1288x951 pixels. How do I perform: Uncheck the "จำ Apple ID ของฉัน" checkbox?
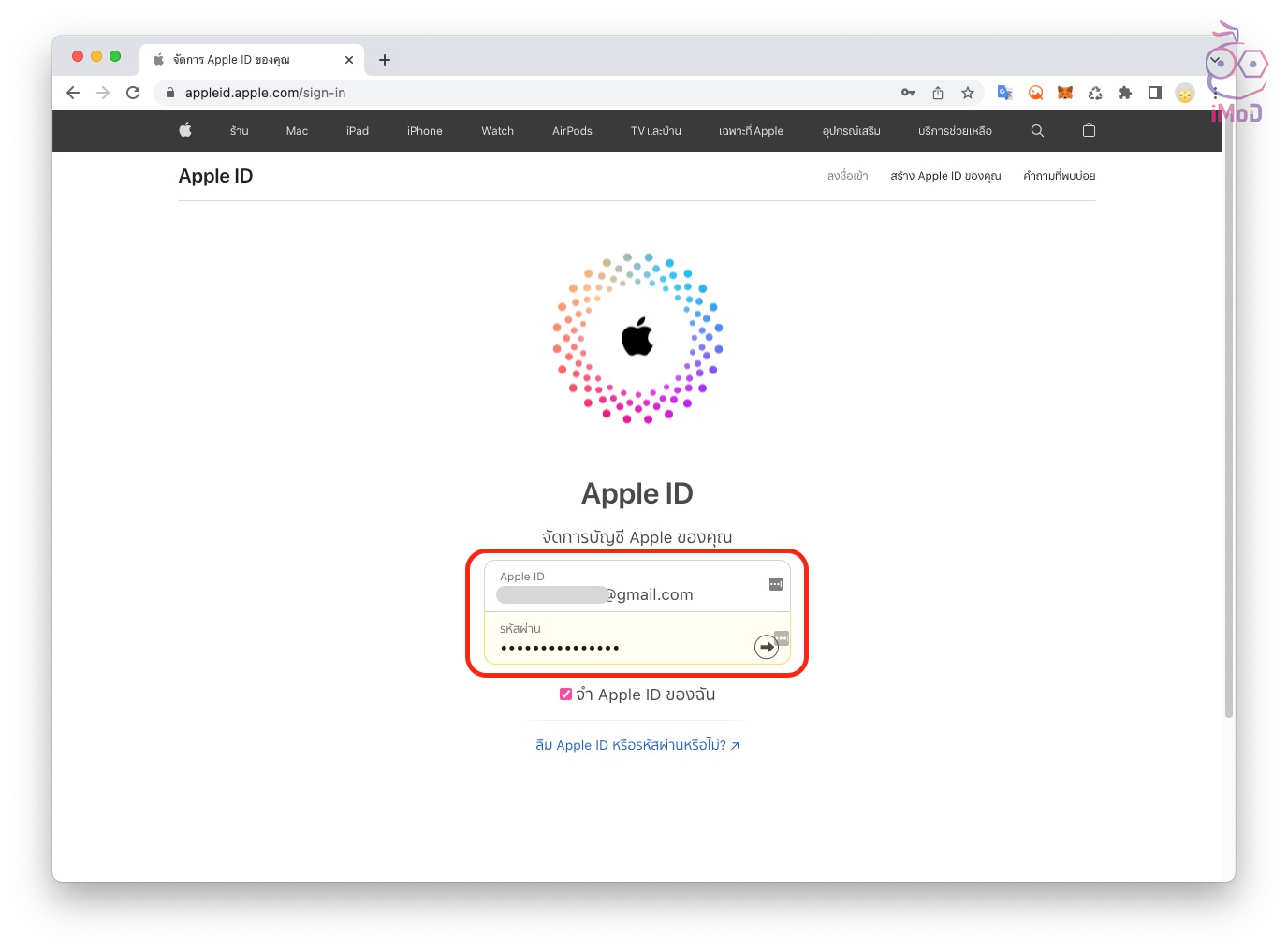click(x=565, y=695)
